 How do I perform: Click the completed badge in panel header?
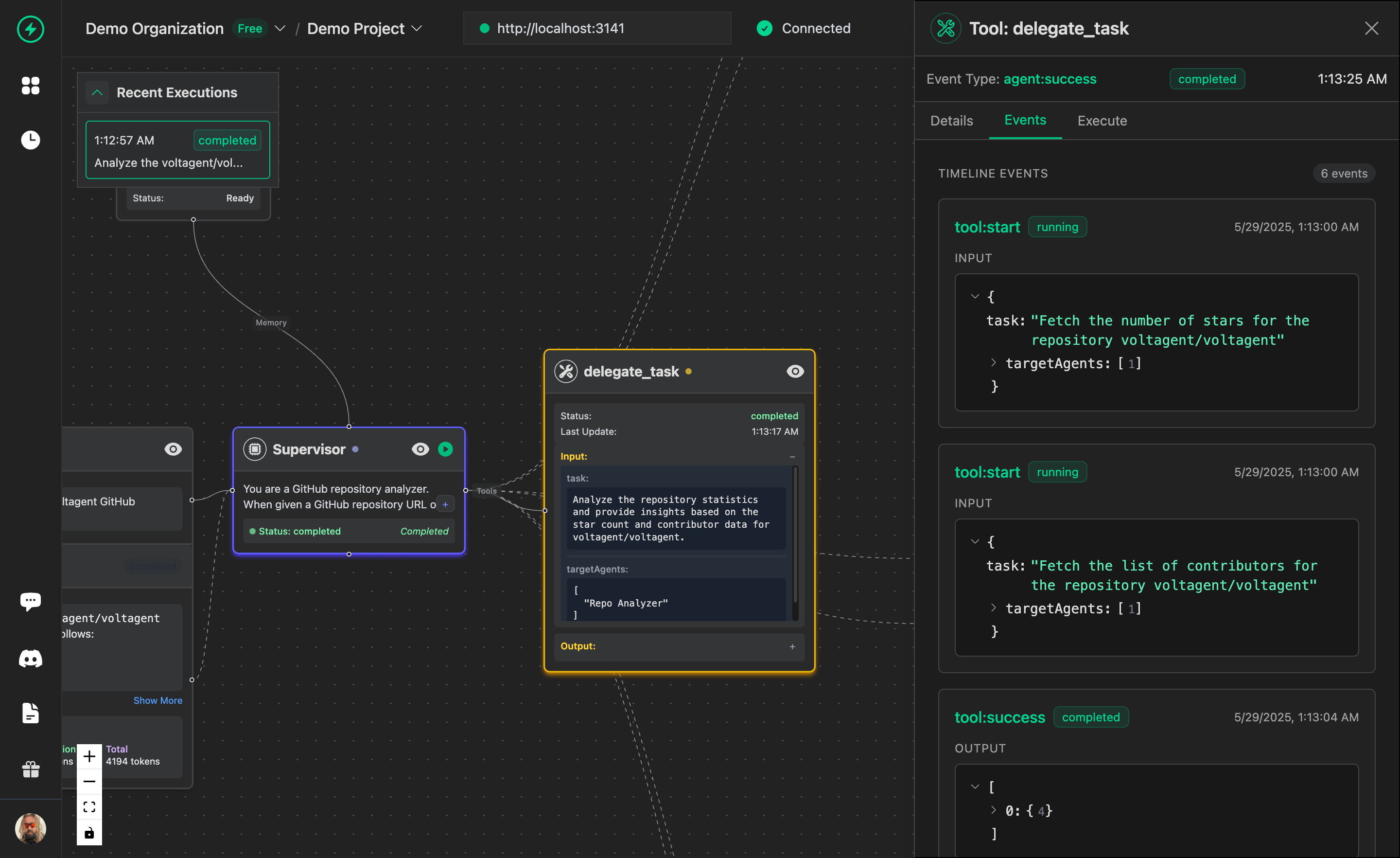point(1207,79)
